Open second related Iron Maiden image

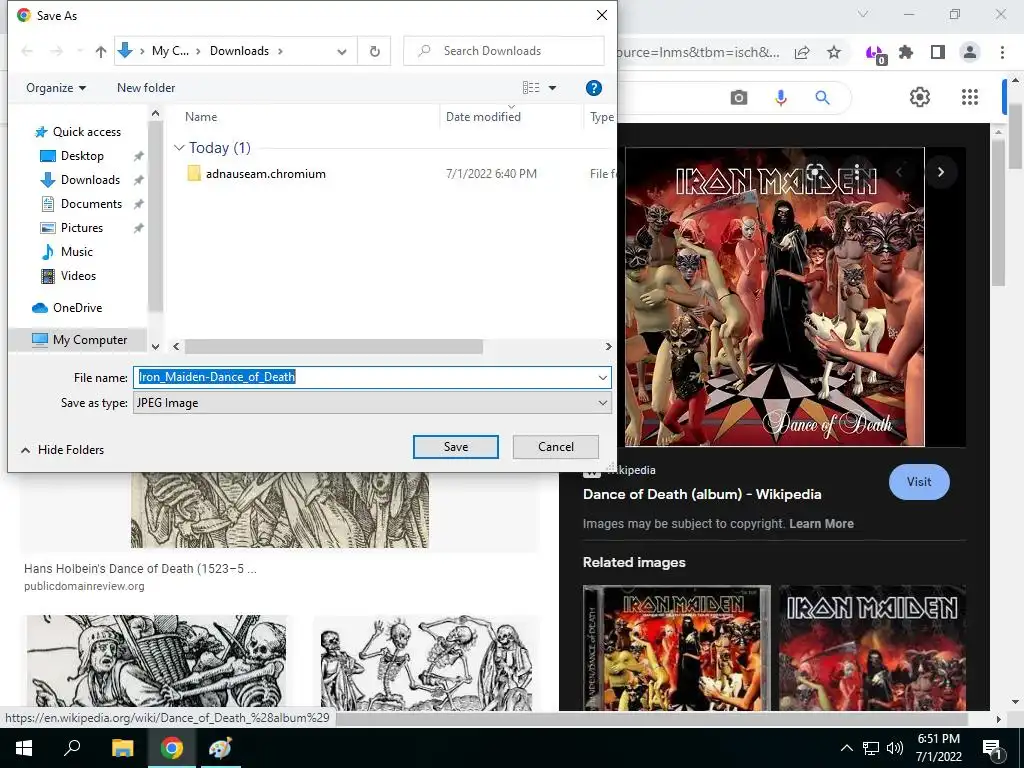tap(872, 648)
